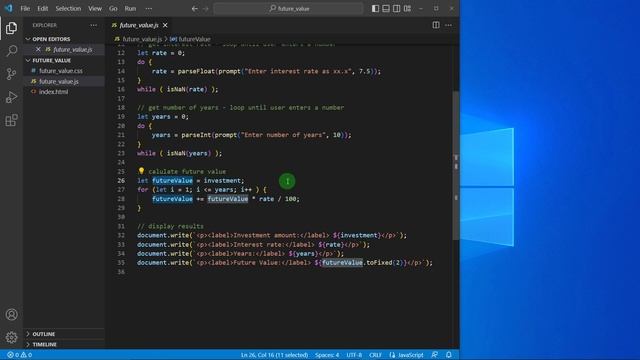Click the feedback icon in status bar
This screenshot has width=640, height=360.
click(x=435, y=355)
